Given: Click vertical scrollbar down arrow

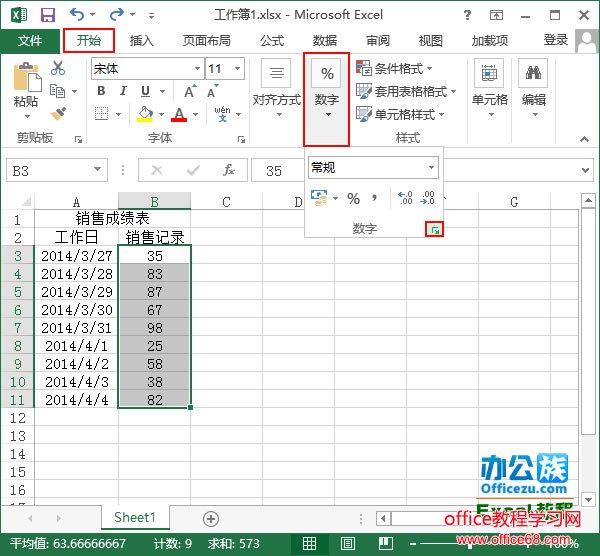Looking at the screenshot, I should pyautogui.click(x=588, y=499).
